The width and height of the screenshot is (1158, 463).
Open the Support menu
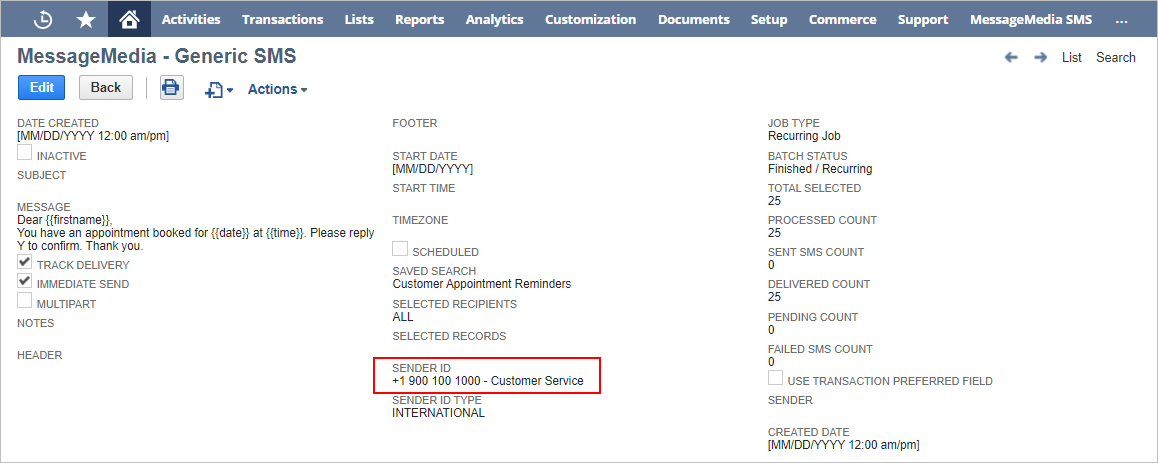(923, 20)
